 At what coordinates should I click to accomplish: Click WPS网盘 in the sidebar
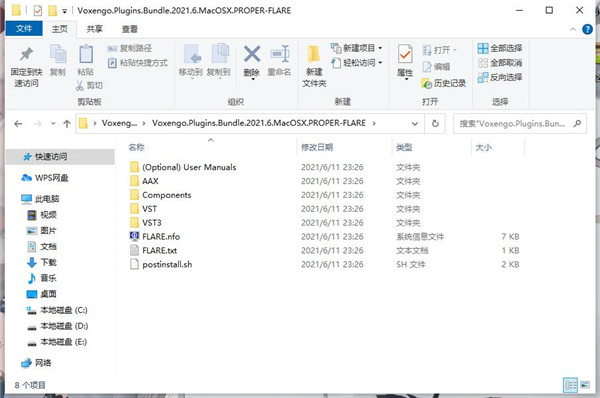tap(46, 178)
